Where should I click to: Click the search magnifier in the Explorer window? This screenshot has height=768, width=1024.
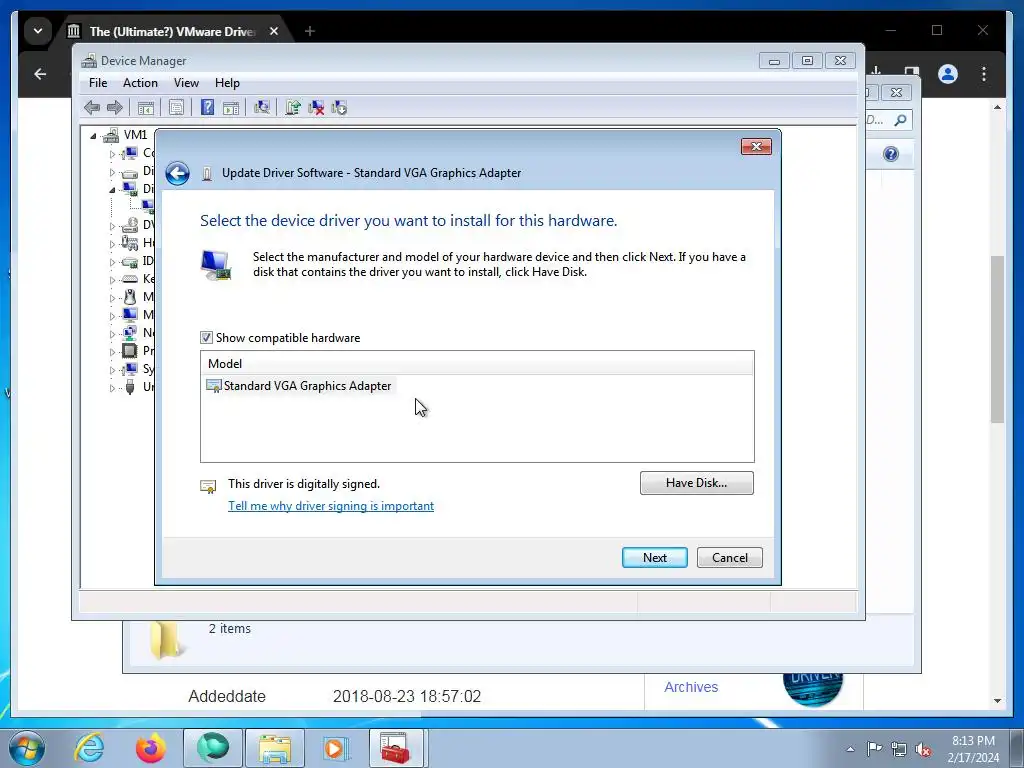[x=901, y=120]
